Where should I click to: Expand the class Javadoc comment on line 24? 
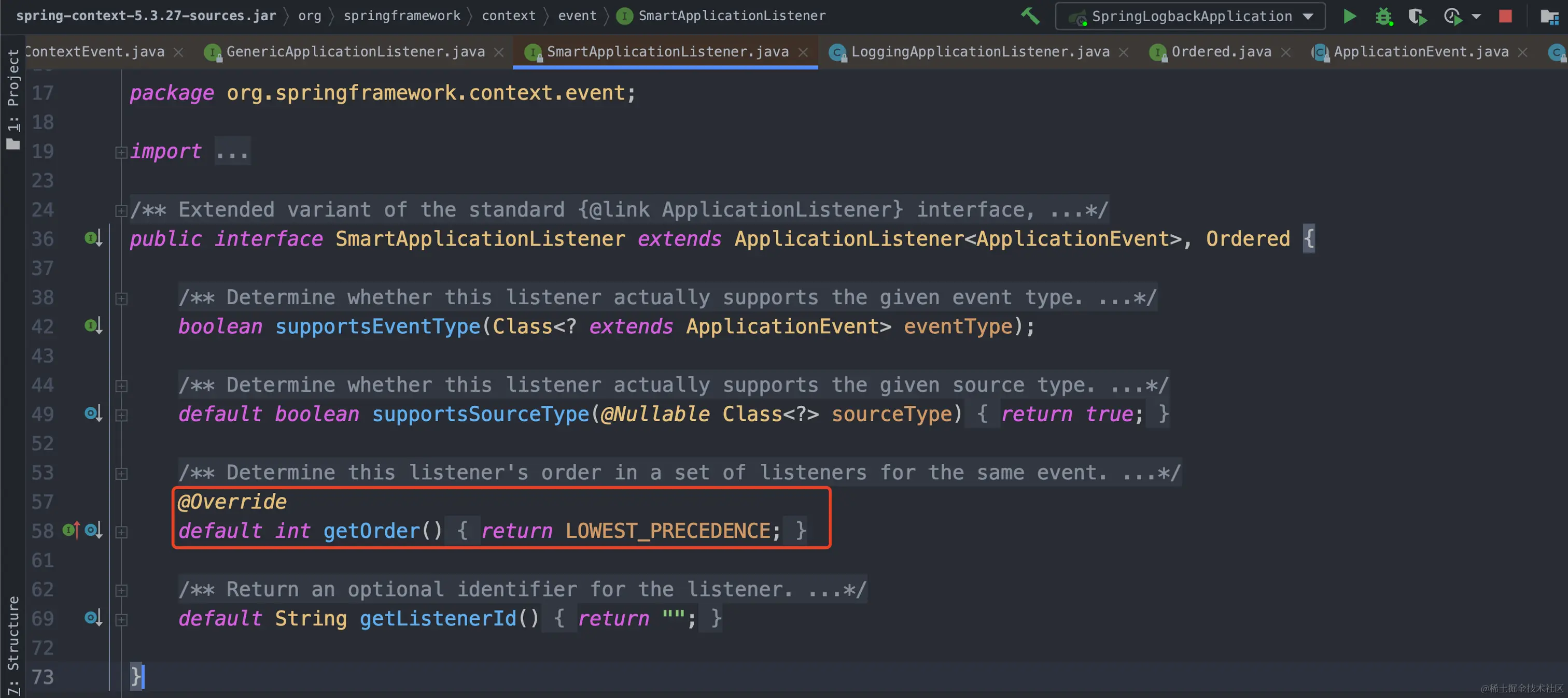tap(121, 210)
